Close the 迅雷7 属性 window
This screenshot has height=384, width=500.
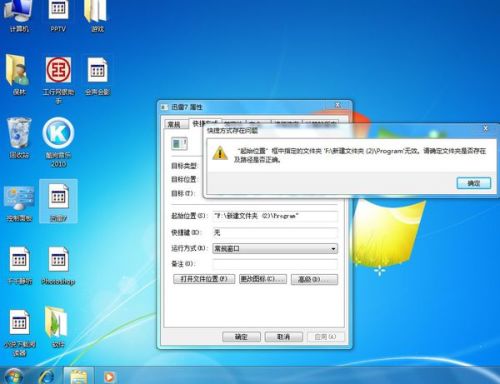click(338, 105)
